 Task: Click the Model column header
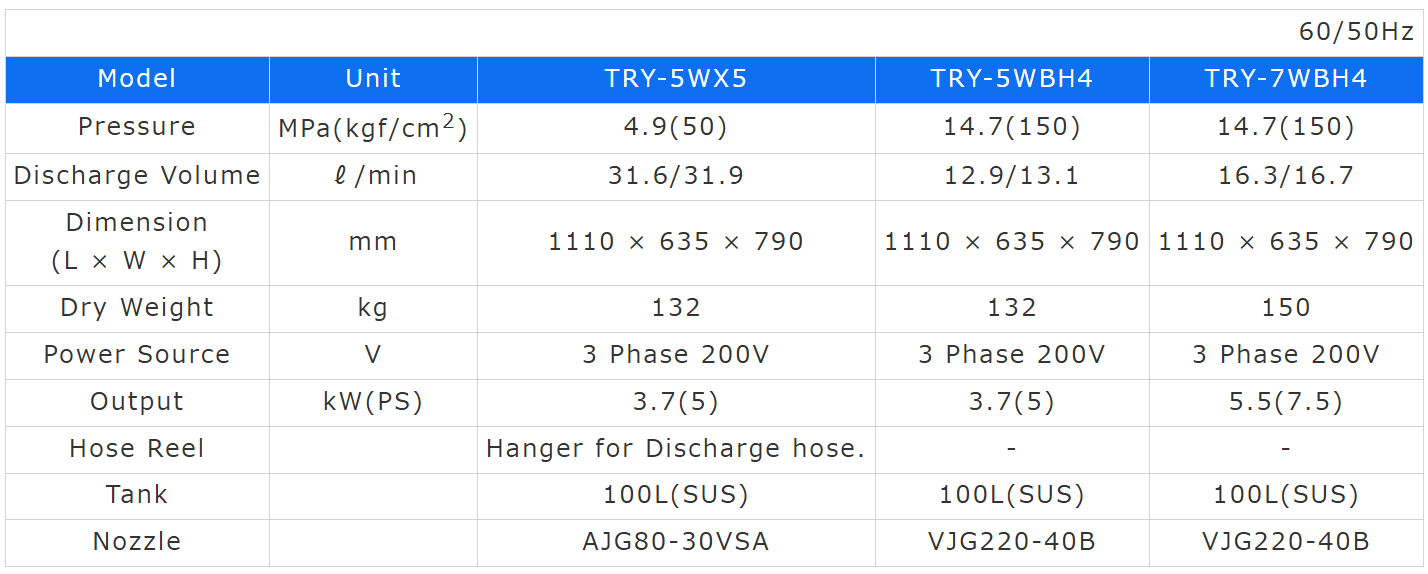[137, 79]
